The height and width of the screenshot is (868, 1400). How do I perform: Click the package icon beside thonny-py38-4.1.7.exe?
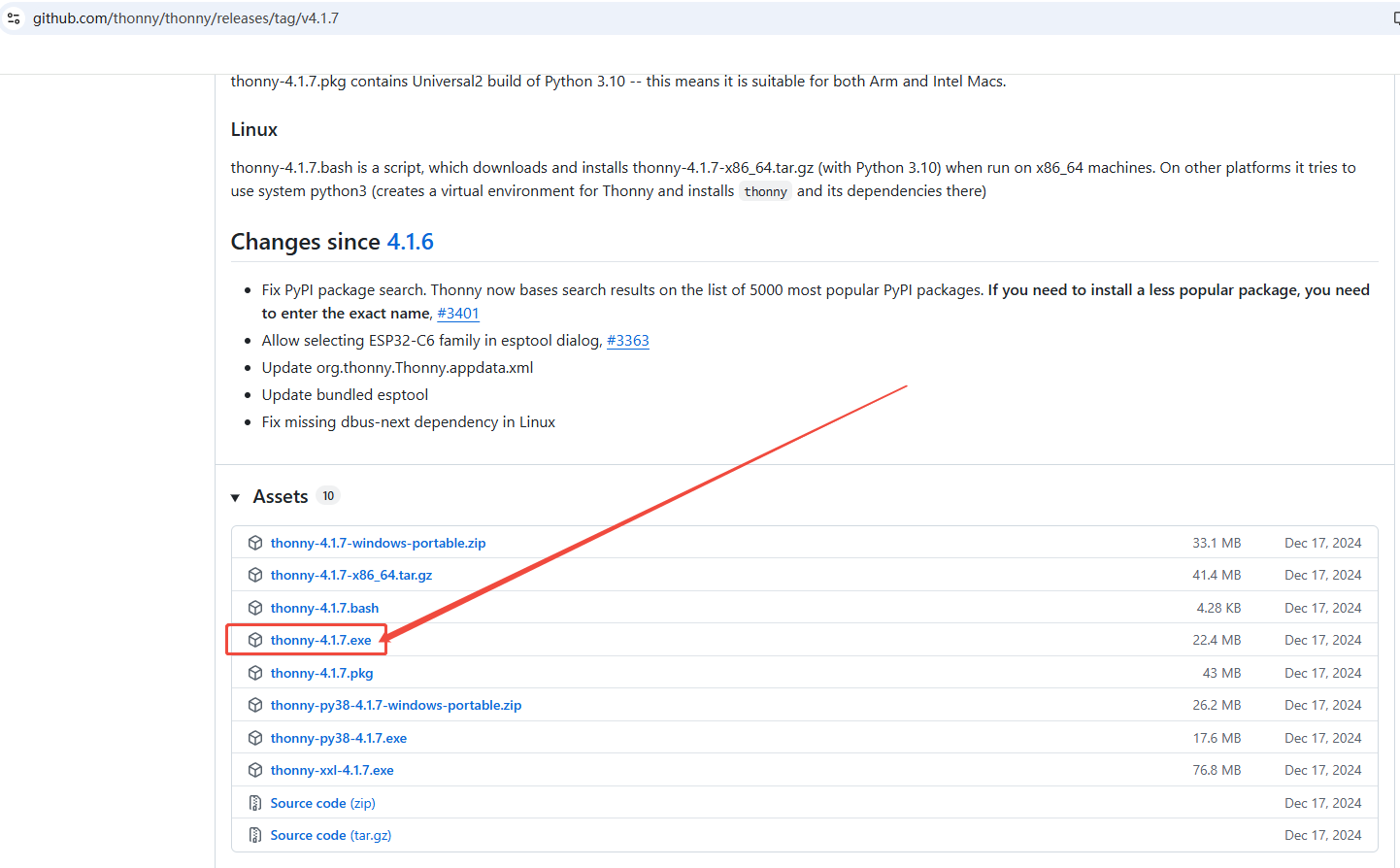255,738
